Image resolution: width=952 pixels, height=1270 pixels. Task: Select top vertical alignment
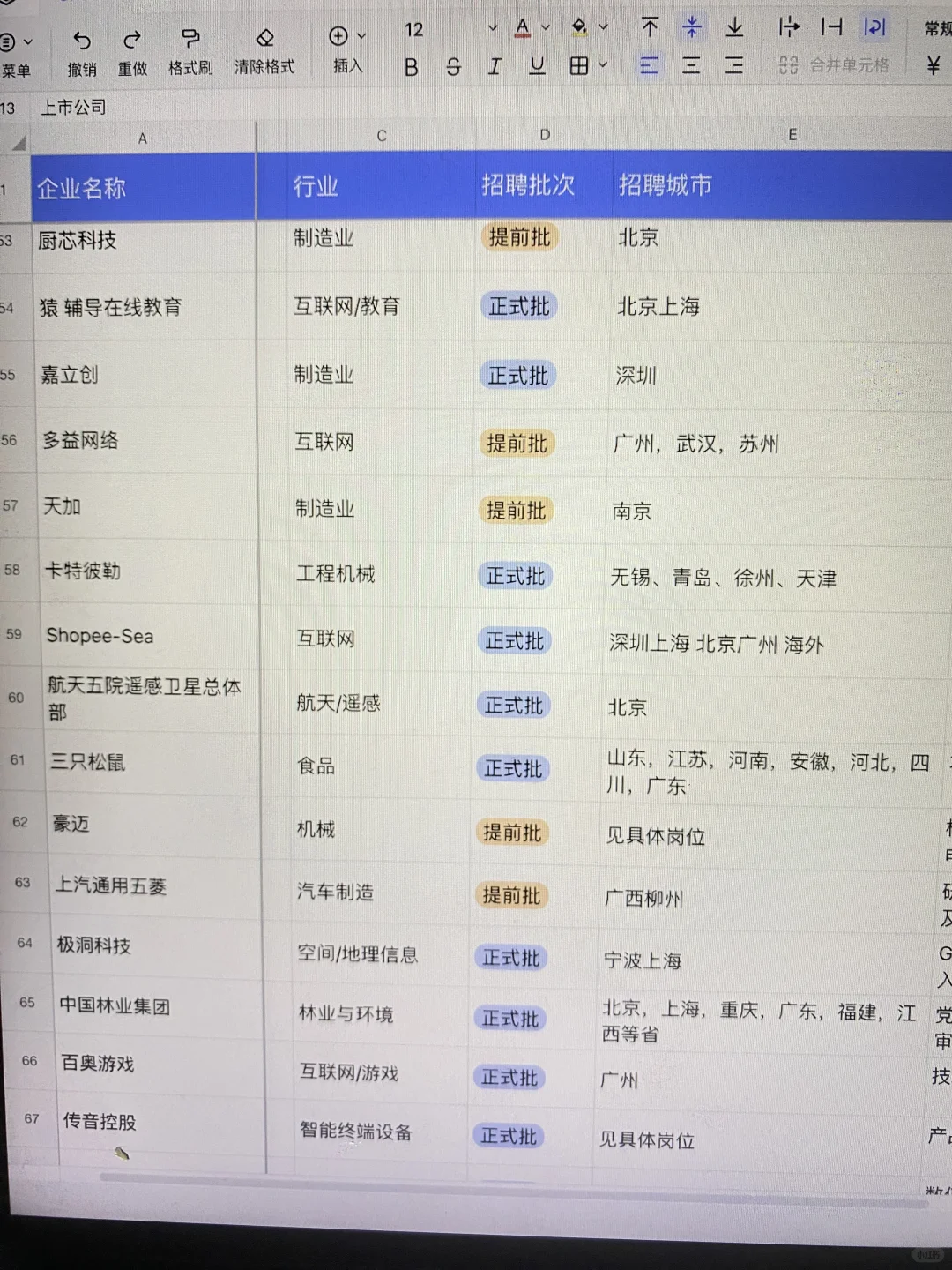pos(650,27)
